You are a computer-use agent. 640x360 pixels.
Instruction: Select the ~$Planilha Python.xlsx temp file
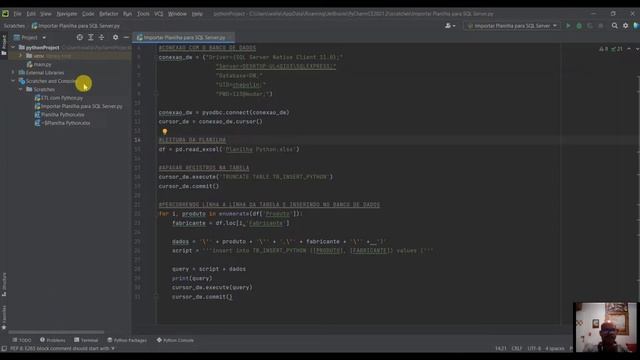62,123
